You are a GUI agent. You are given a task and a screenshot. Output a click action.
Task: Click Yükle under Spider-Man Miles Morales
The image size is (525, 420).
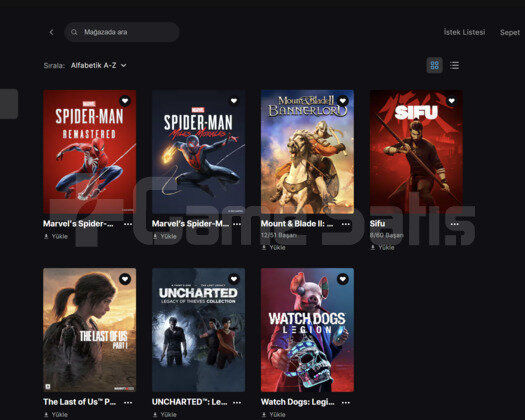tap(165, 236)
